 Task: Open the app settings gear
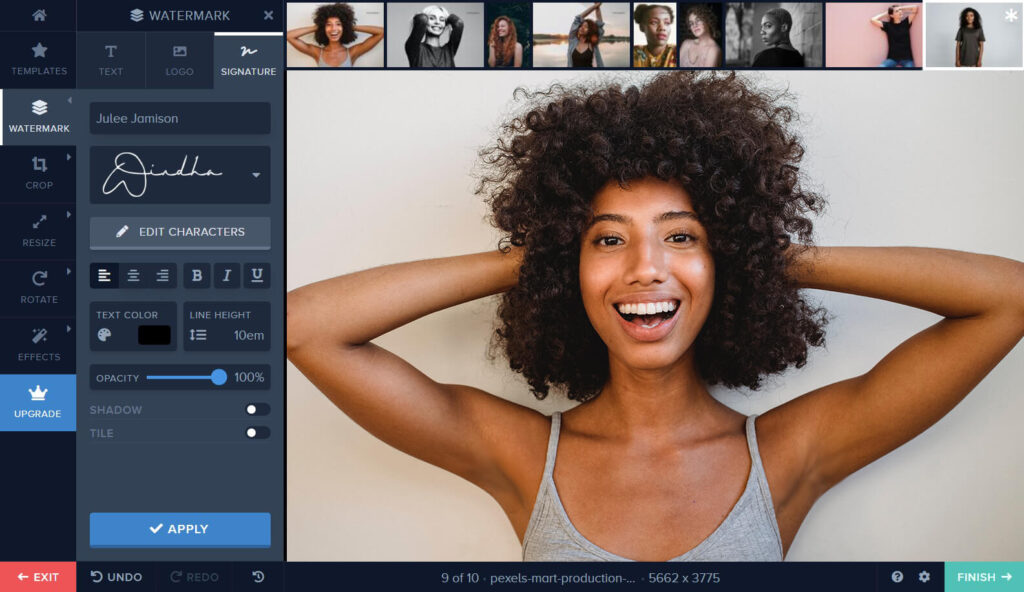click(x=924, y=577)
